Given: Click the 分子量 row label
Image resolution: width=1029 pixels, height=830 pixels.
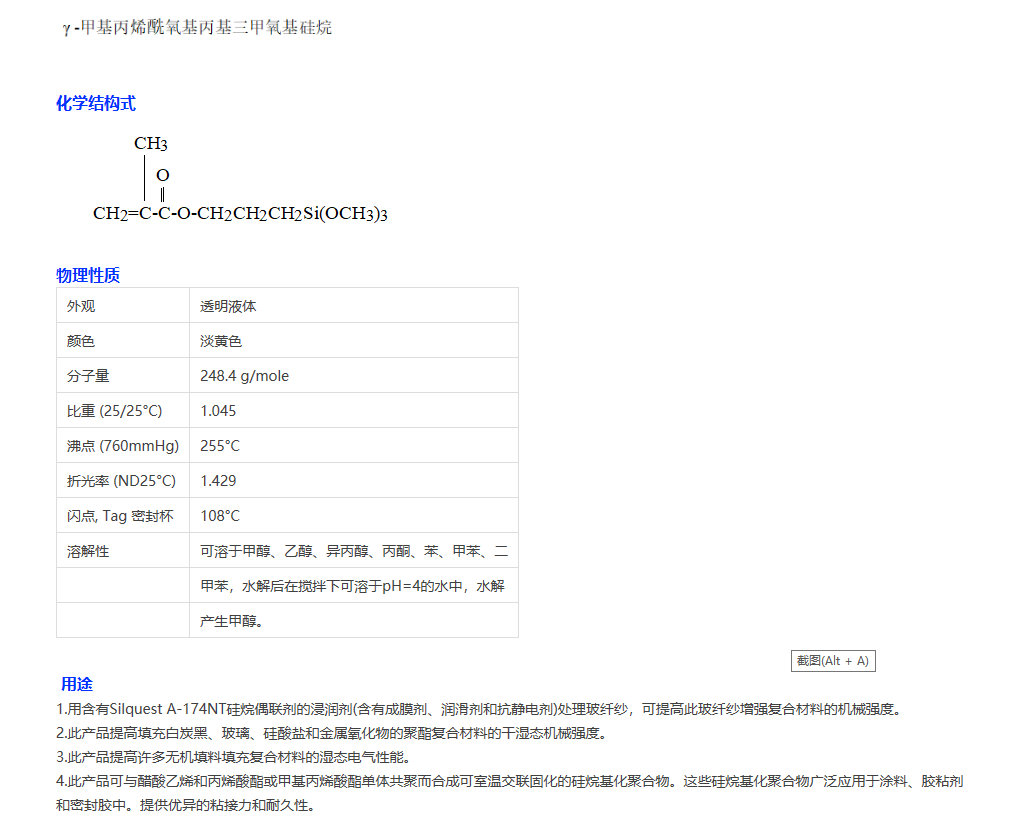Looking at the screenshot, I should pyautogui.click(x=84, y=375).
